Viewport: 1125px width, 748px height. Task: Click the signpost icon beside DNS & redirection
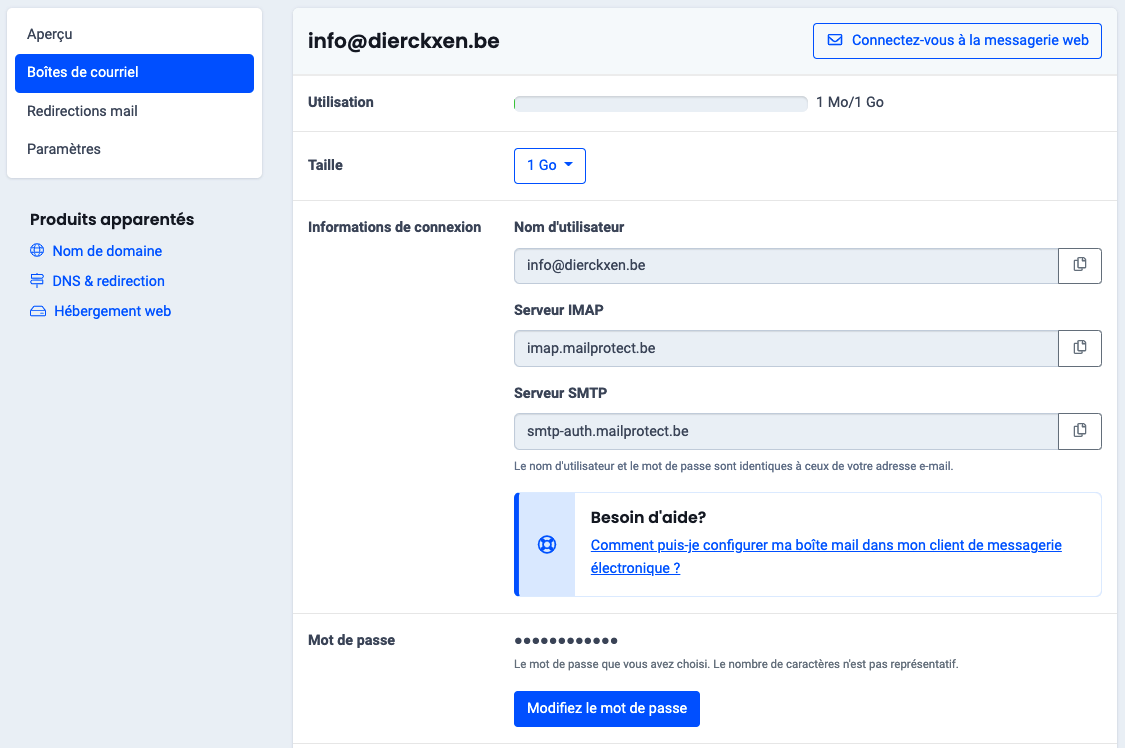[37, 281]
